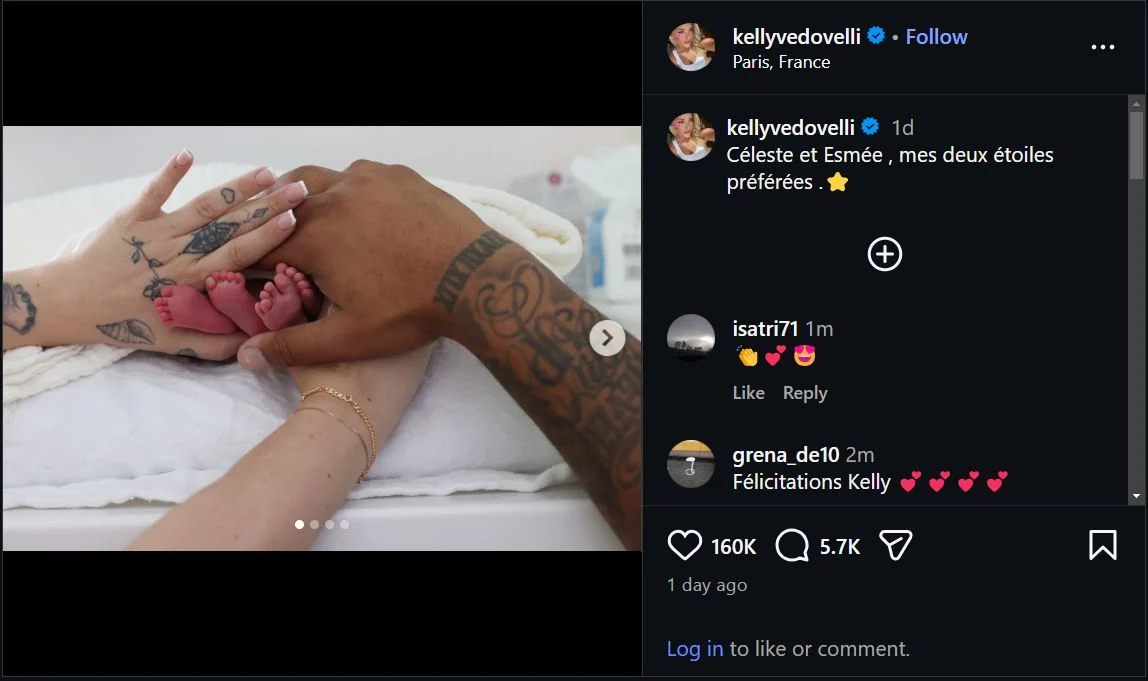Follow kellyvedovelli

pyautogui.click(x=936, y=37)
